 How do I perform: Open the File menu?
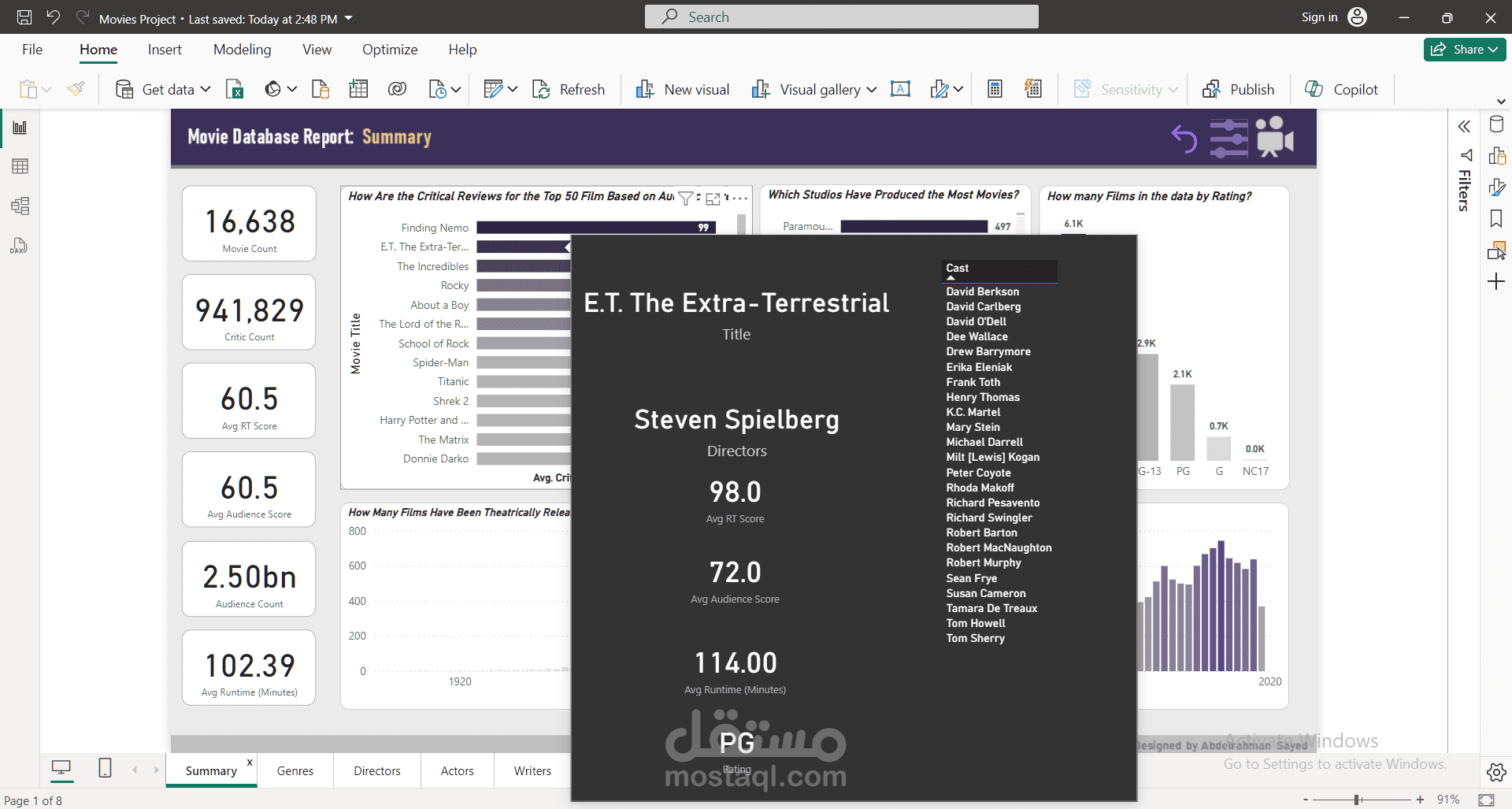click(x=32, y=50)
